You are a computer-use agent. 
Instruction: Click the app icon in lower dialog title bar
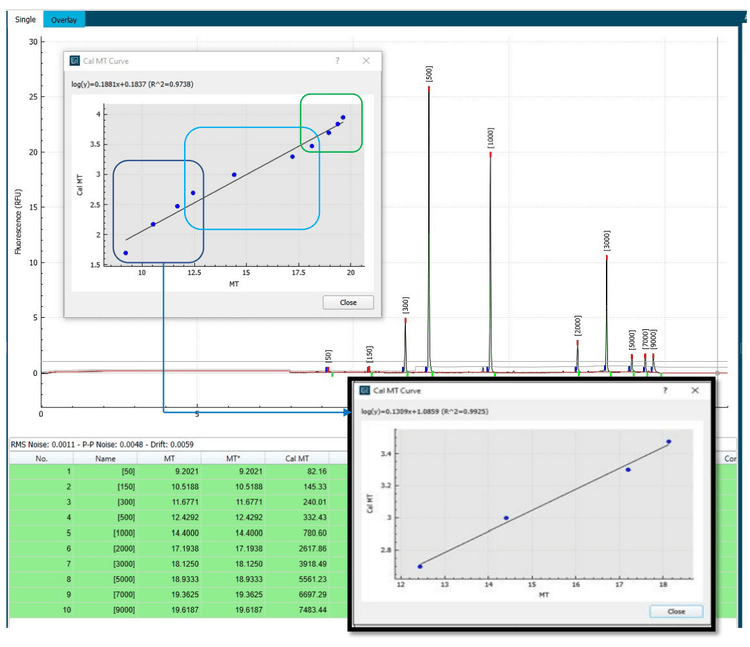click(365, 391)
